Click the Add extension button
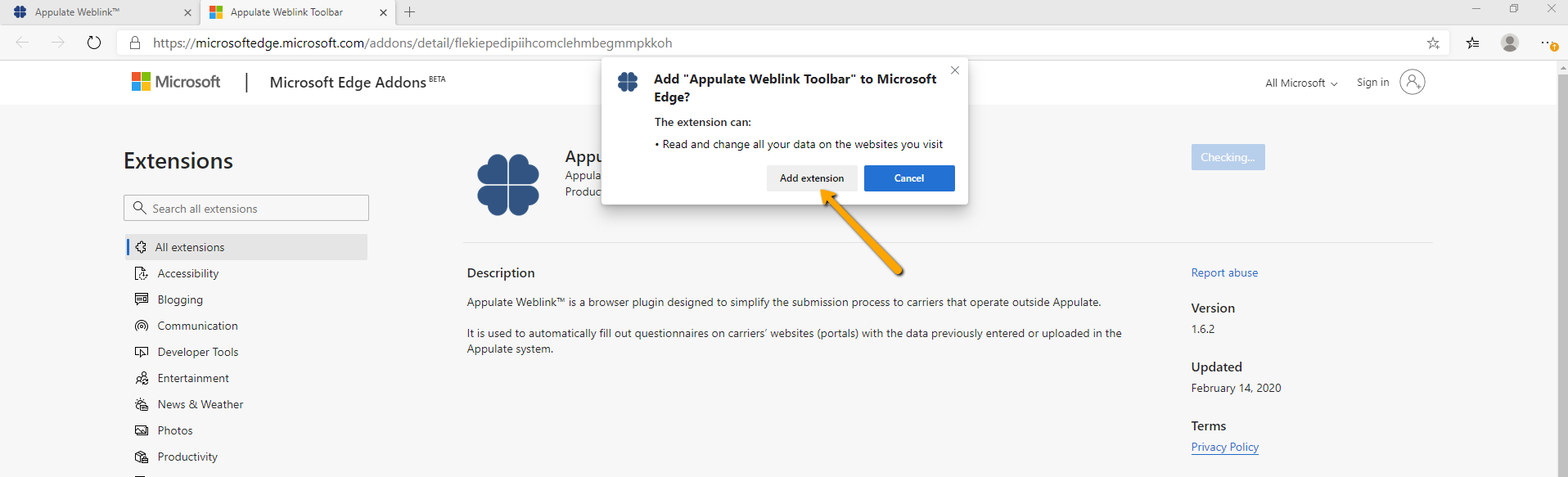Image resolution: width=1568 pixels, height=477 pixels. 812,178
